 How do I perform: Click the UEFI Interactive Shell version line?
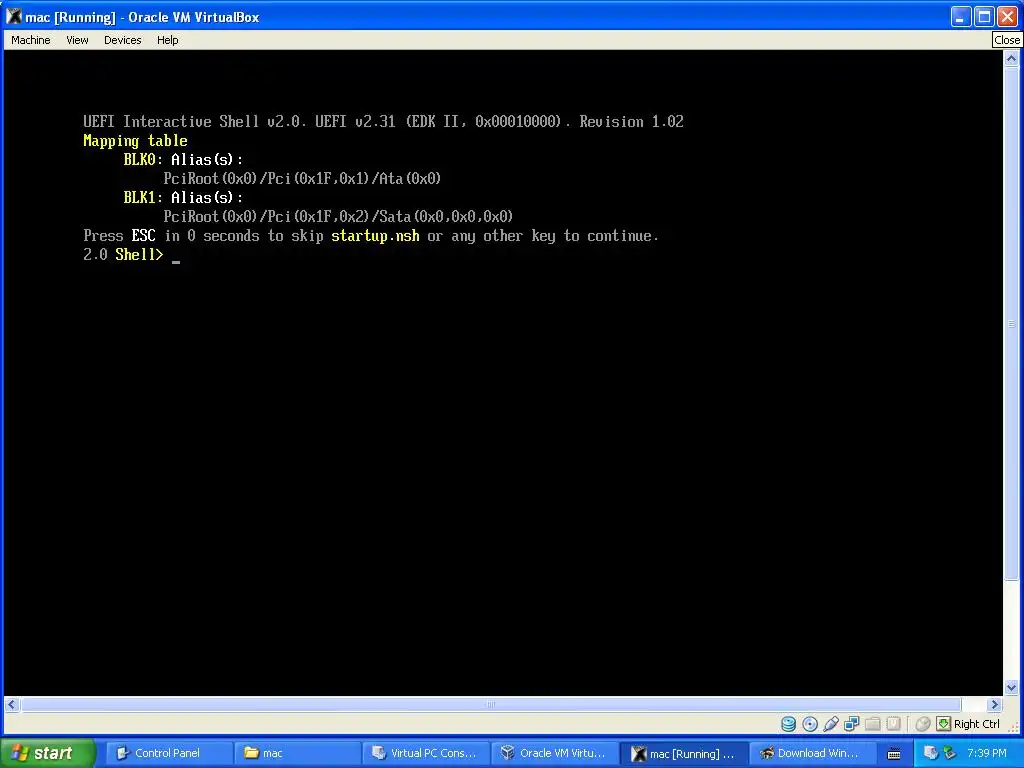[383, 121]
